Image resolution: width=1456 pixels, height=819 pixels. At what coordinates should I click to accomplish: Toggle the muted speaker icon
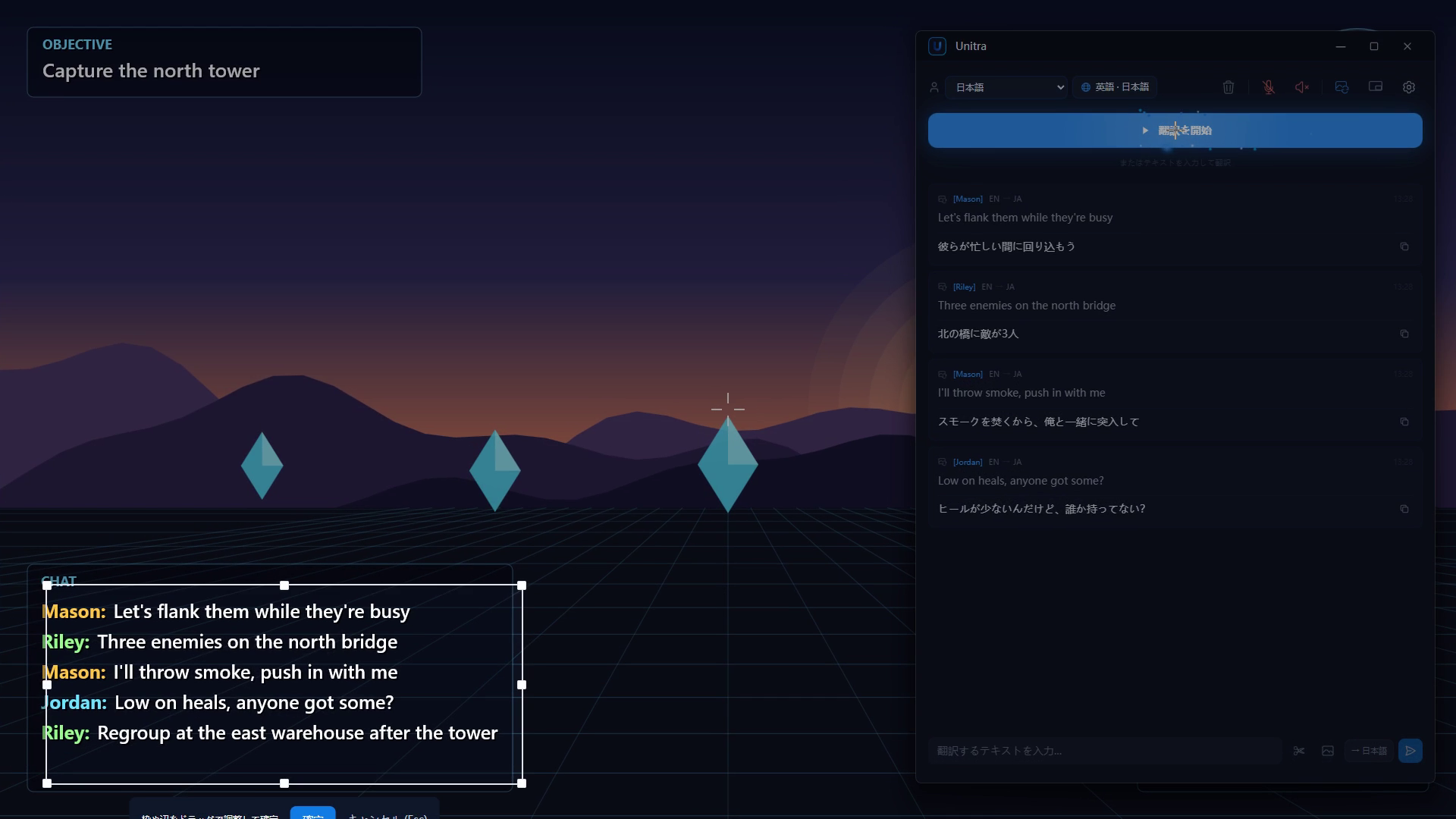[x=1302, y=87]
